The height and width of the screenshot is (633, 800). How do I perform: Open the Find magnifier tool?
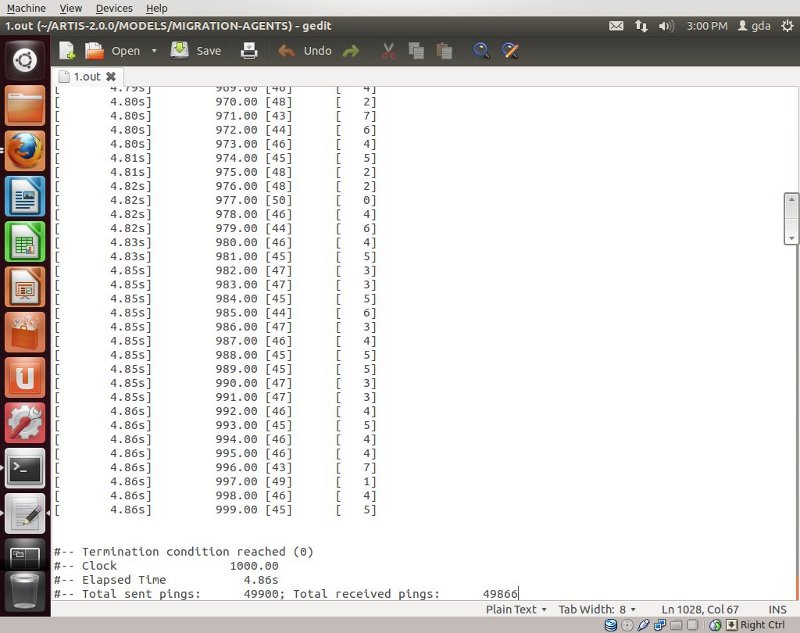(x=482, y=51)
